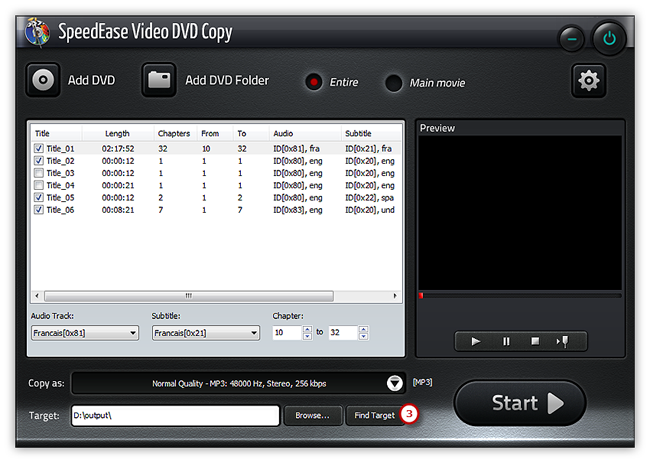This screenshot has width=650, height=463.
Task: Pause the preview video
Action: click(x=506, y=341)
